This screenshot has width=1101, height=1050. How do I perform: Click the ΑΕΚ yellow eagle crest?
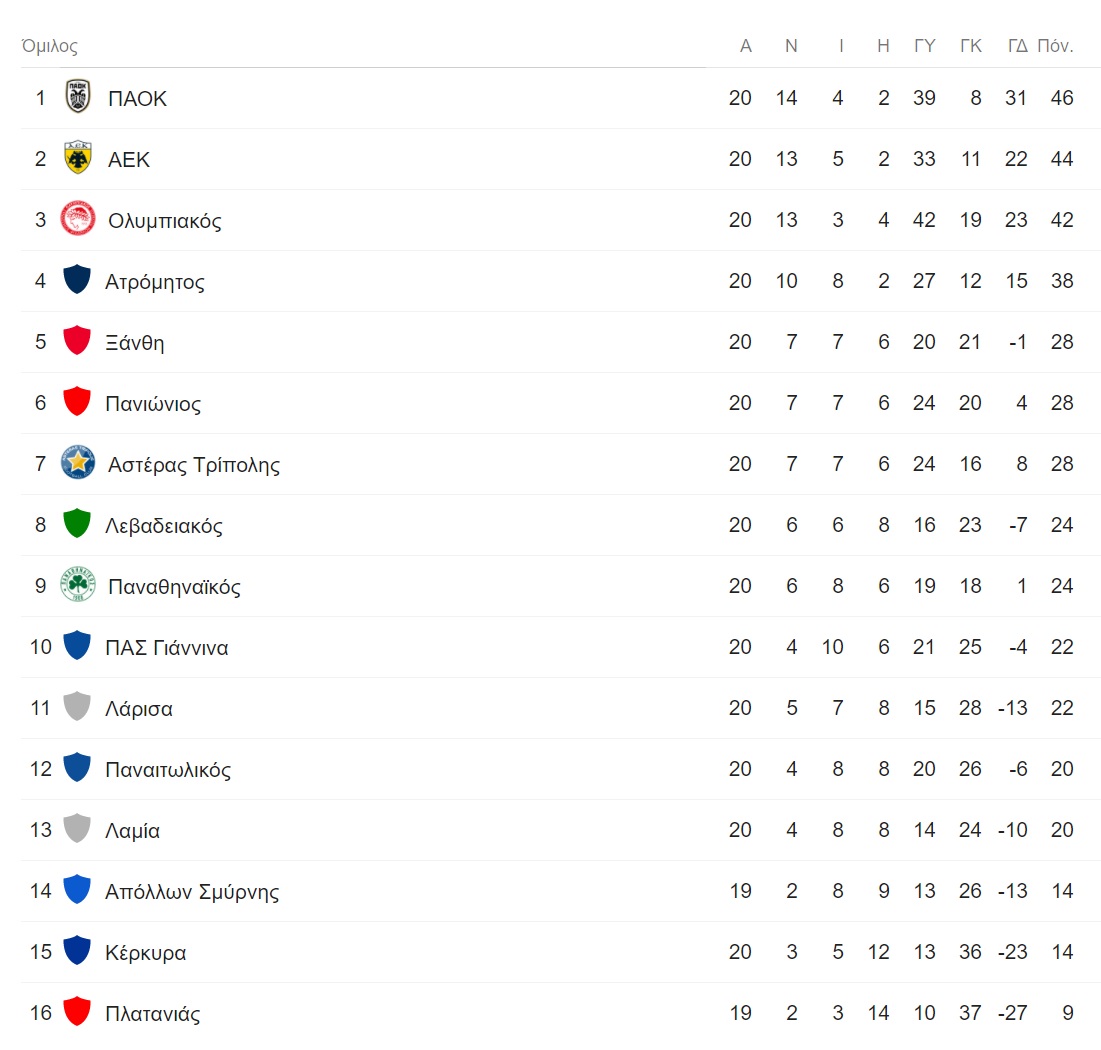pyautogui.click(x=77, y=158)
